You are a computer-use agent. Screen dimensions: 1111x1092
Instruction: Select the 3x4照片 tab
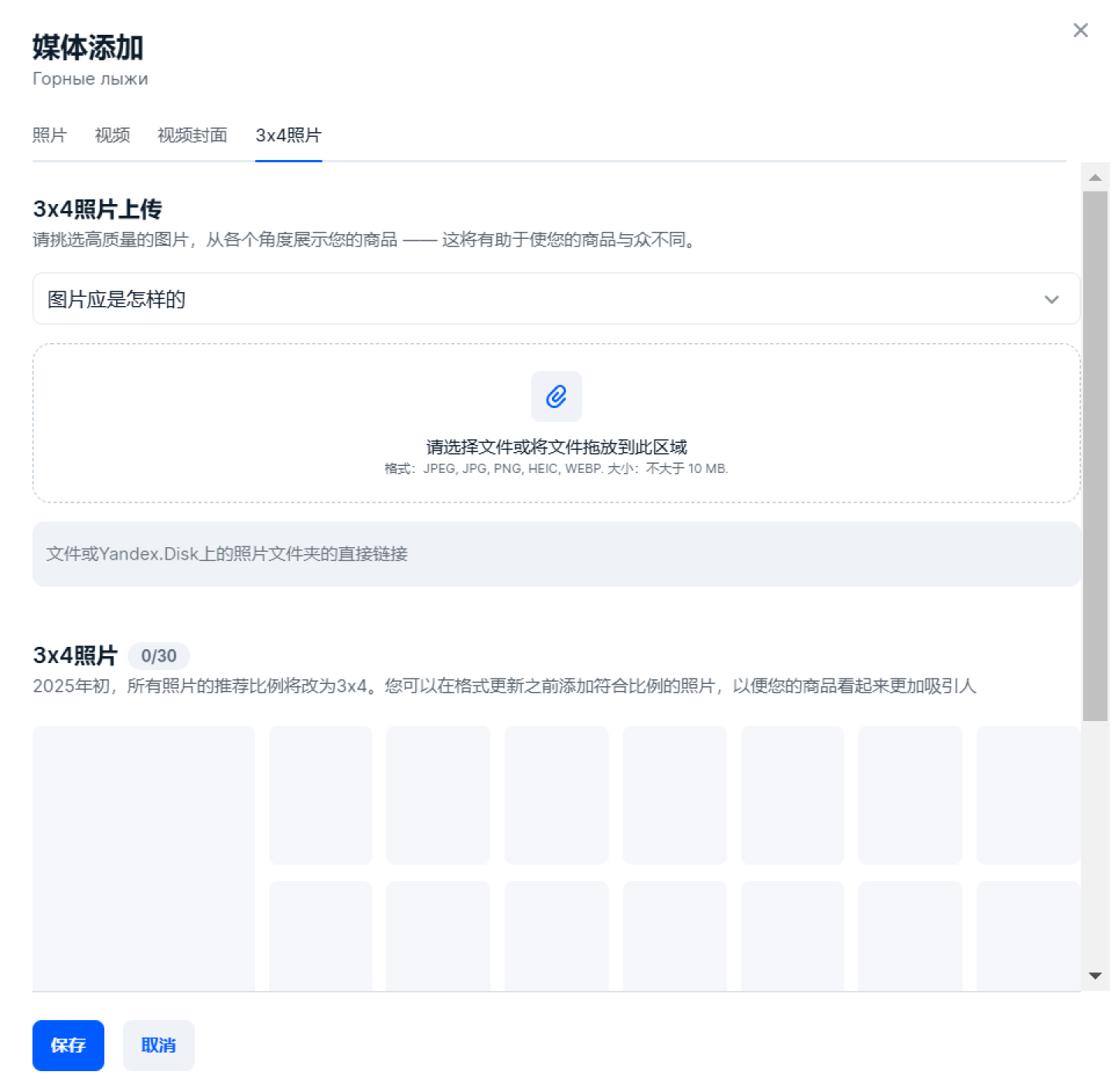point(288,135)
